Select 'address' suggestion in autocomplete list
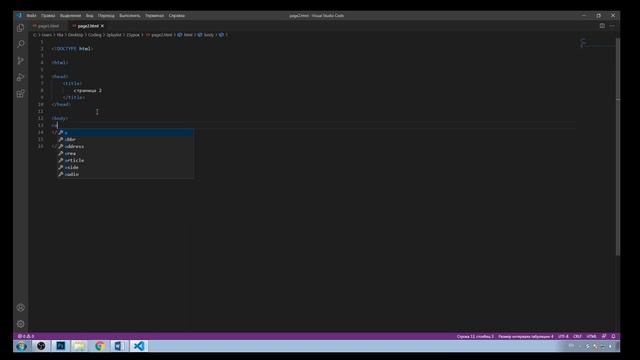640x360 pixels. click(x=125, y=146)
